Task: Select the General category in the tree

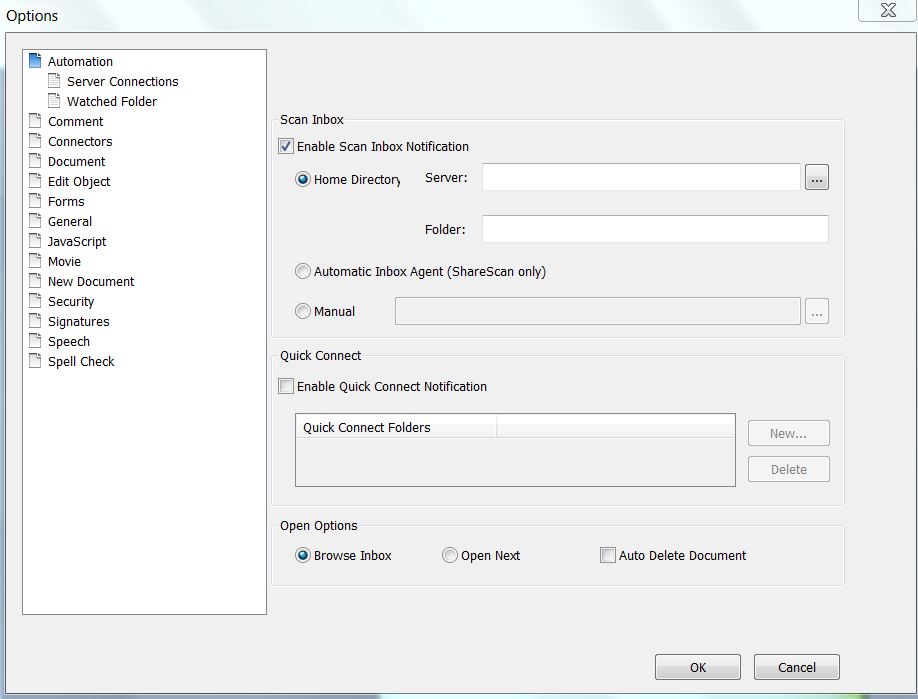Action: [x=35, y=221]
